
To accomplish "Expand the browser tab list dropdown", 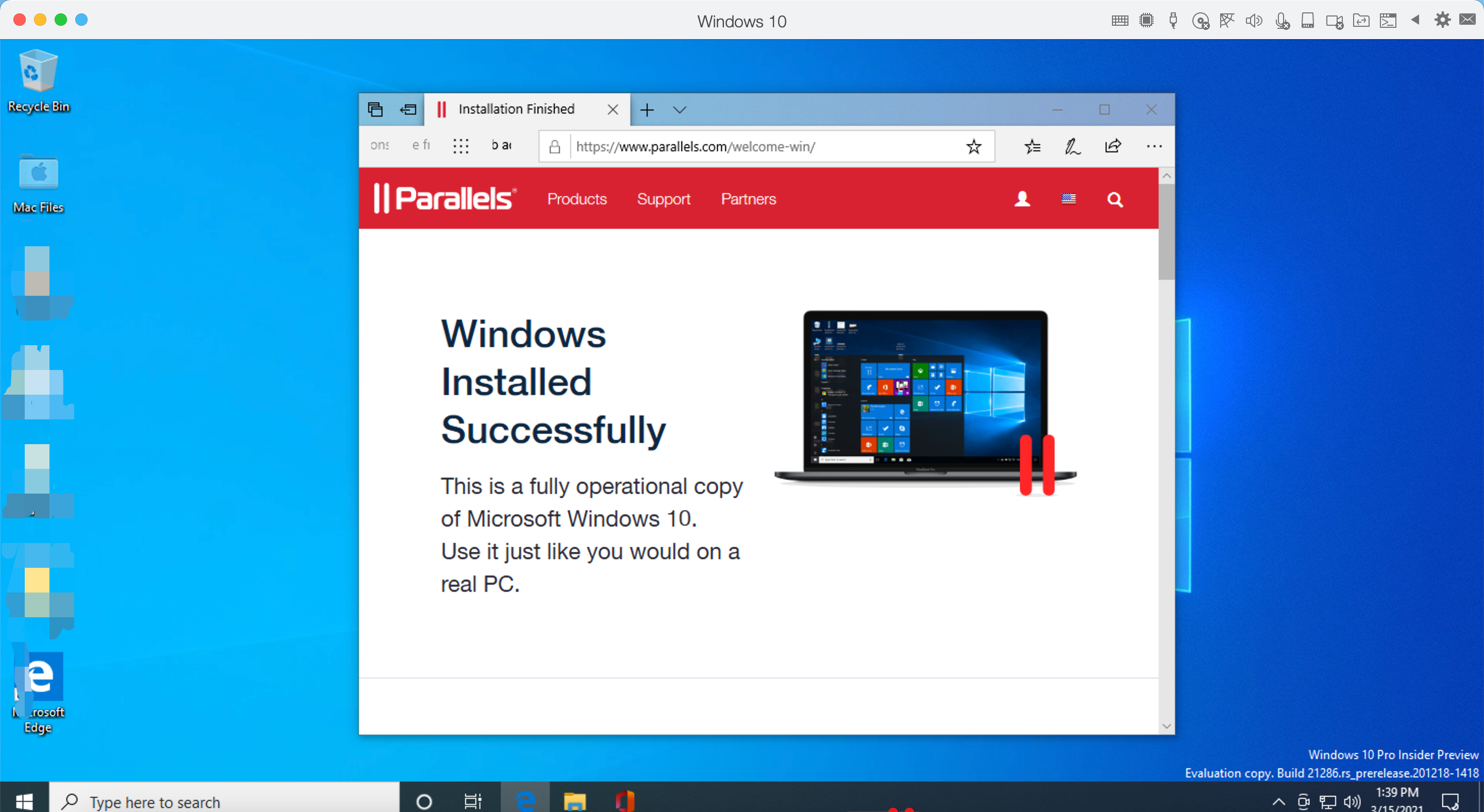I will (x=680, y=109).
